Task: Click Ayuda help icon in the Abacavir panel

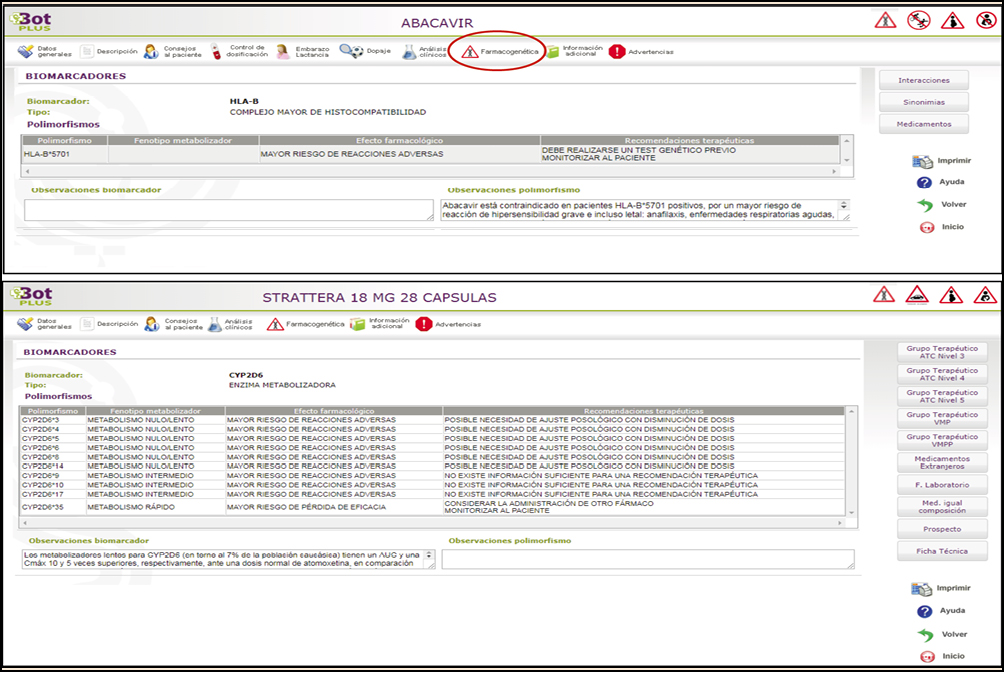Action: 925,182
